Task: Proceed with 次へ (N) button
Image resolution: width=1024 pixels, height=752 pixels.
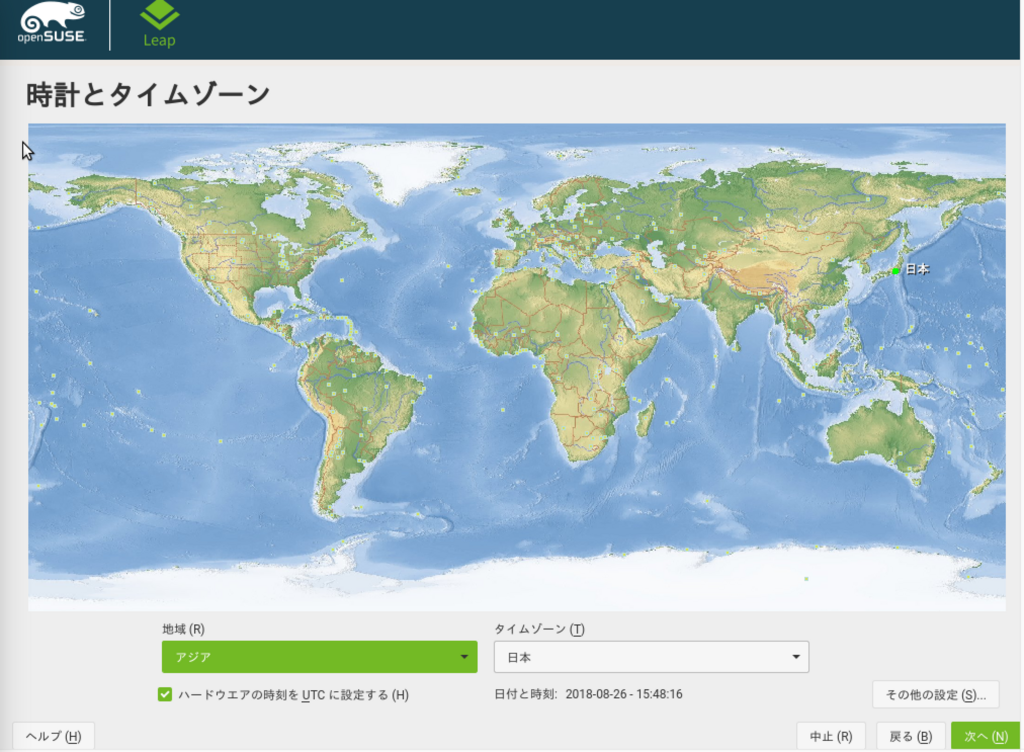Action: 985,736
